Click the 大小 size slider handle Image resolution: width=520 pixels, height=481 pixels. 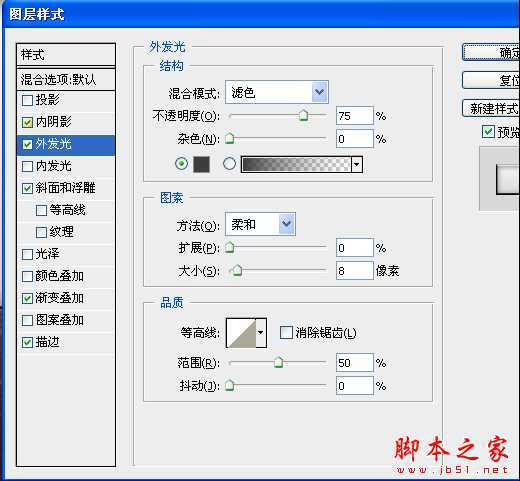tap(237, 270)
